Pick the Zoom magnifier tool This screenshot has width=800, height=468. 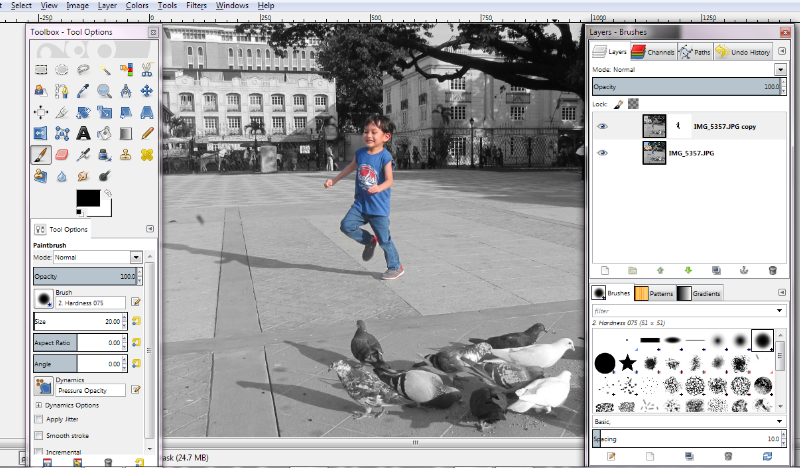coord(105,91)
